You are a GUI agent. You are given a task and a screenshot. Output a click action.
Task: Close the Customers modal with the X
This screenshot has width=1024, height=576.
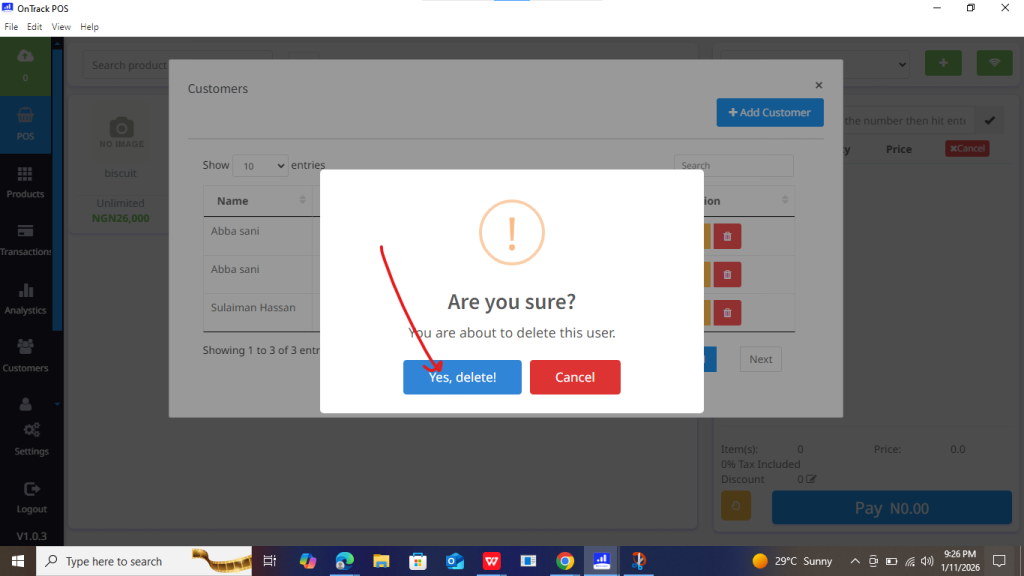818,86
